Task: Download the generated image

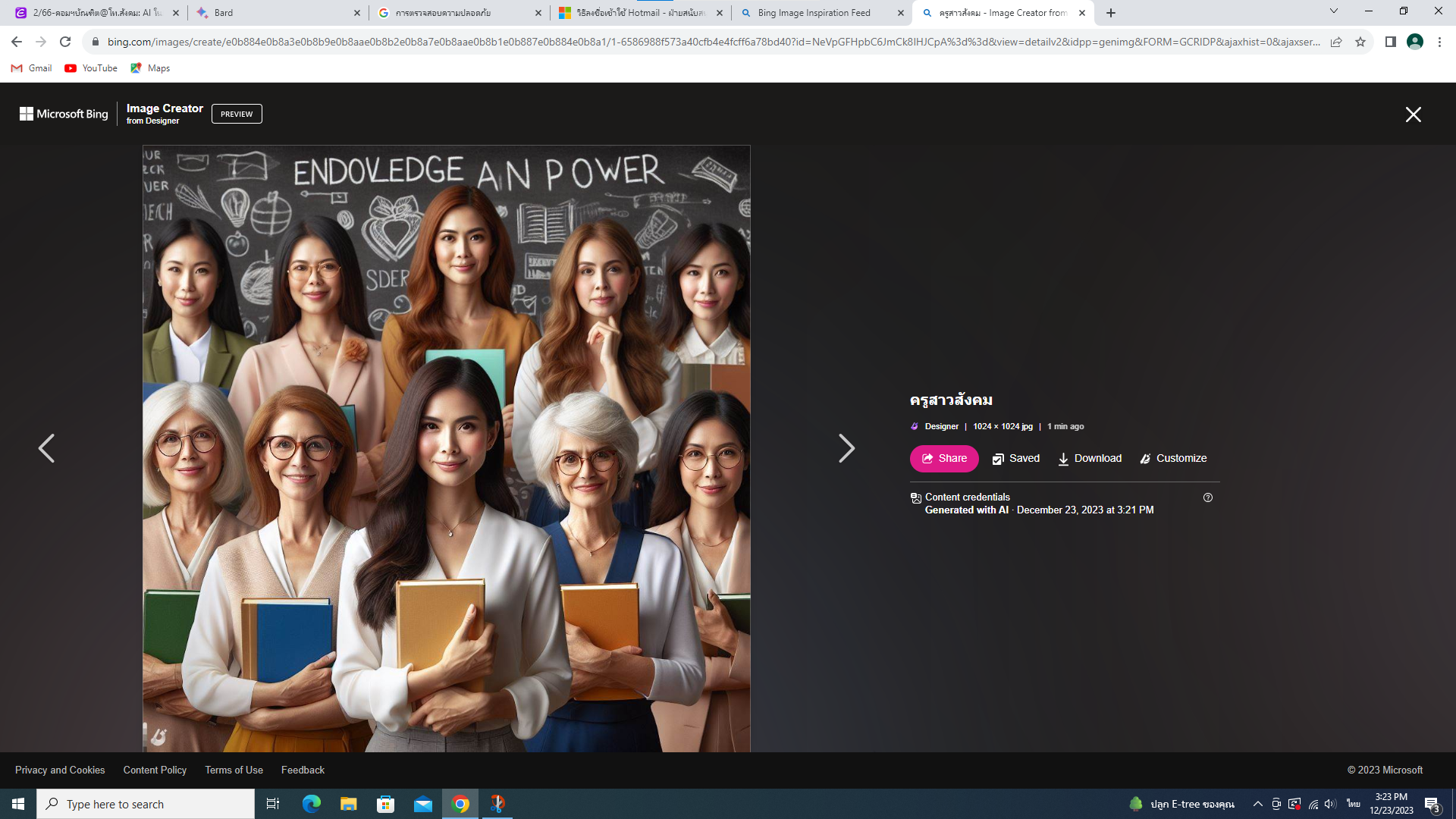Action: [1090, 459]
